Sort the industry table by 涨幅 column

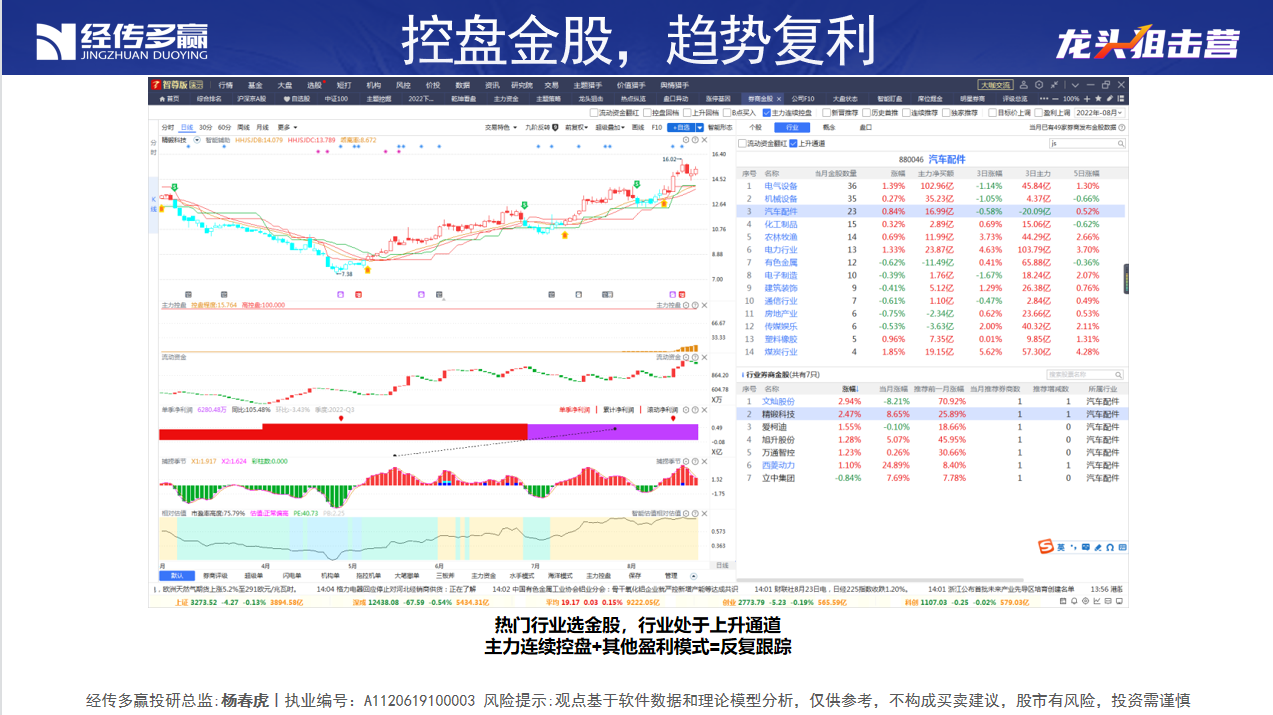[x=898, y=174]
